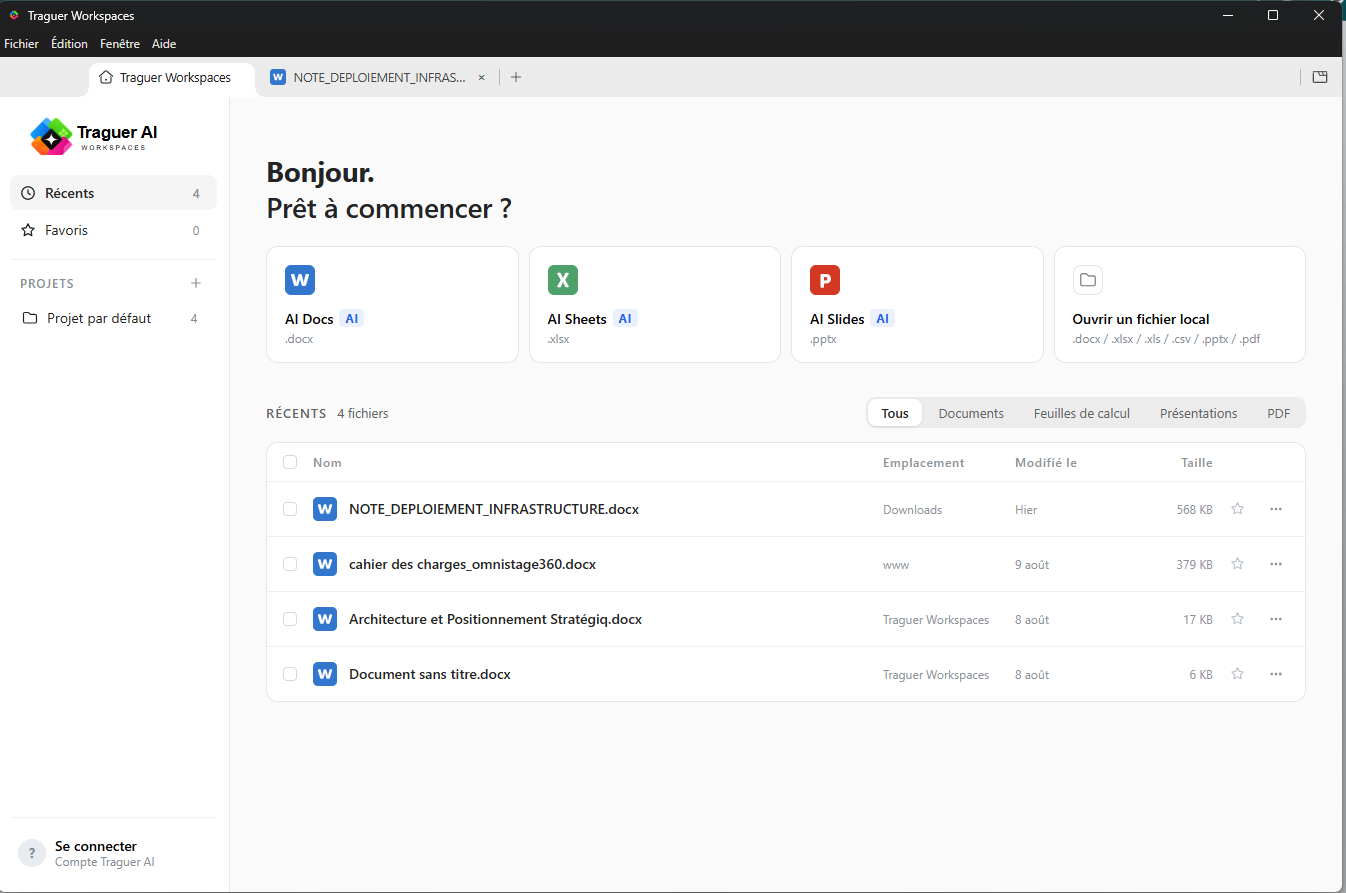1346x893 pixels.
Task: Open more options for cahier des charges_omnistage360.docx
Action: pyautogui.click(x=1276, y=564)
